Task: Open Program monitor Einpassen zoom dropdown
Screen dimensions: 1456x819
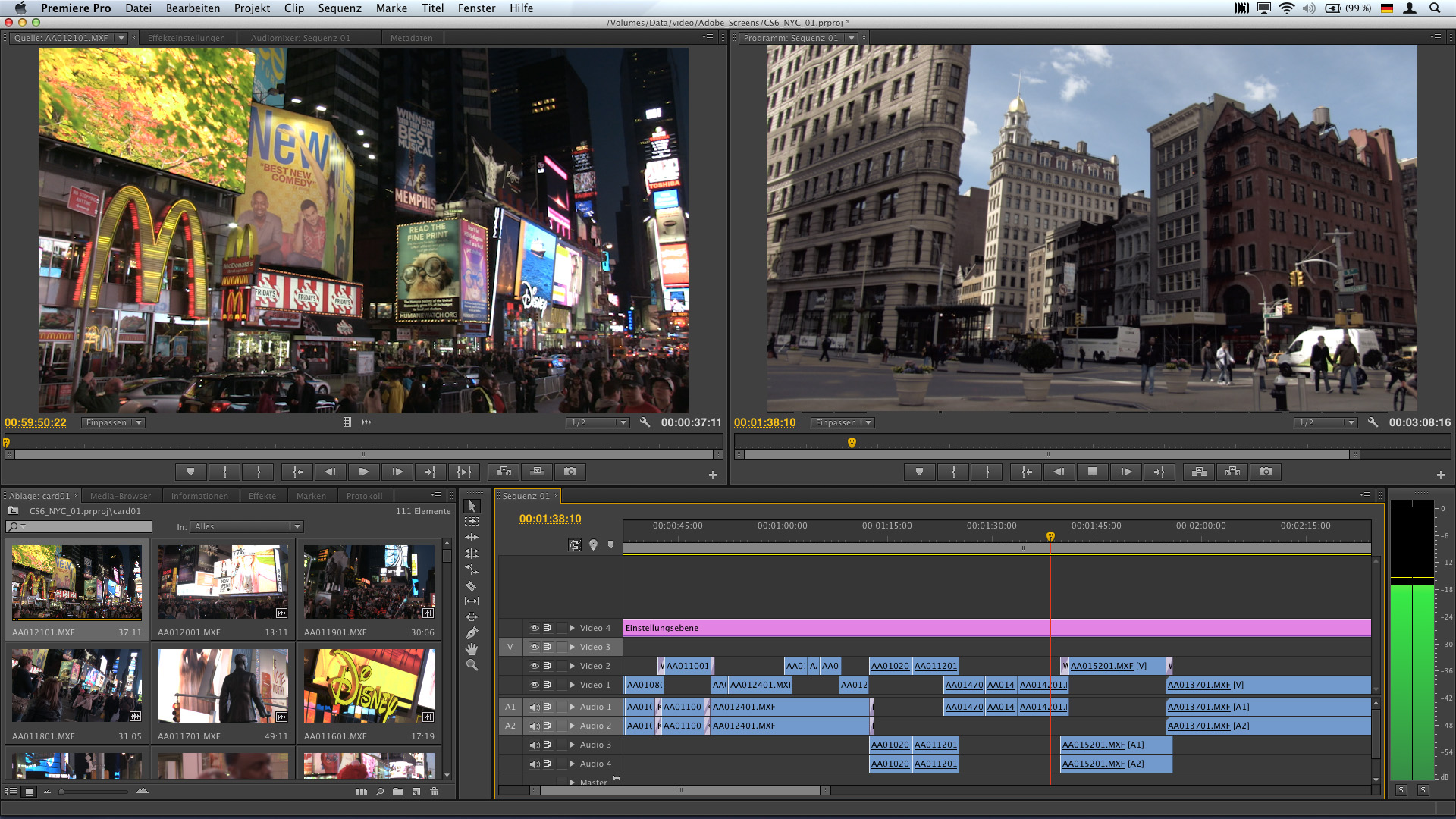Action: click(x=842, y=422)
